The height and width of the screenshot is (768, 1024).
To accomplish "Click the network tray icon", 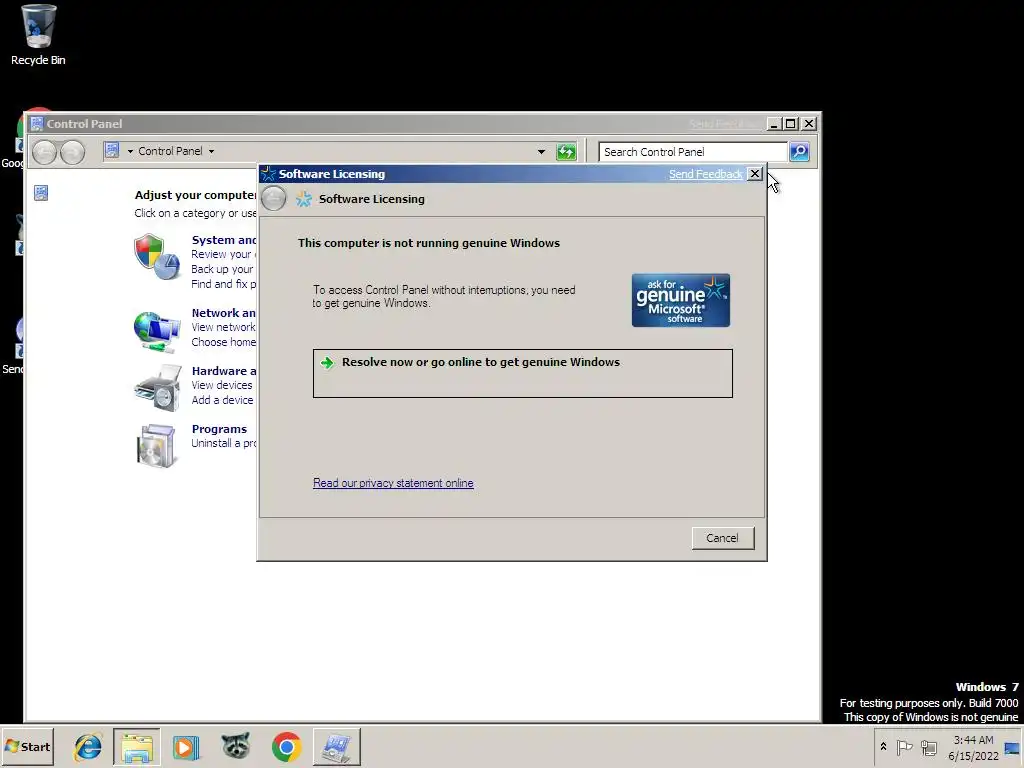I will (x=929, y=747).
